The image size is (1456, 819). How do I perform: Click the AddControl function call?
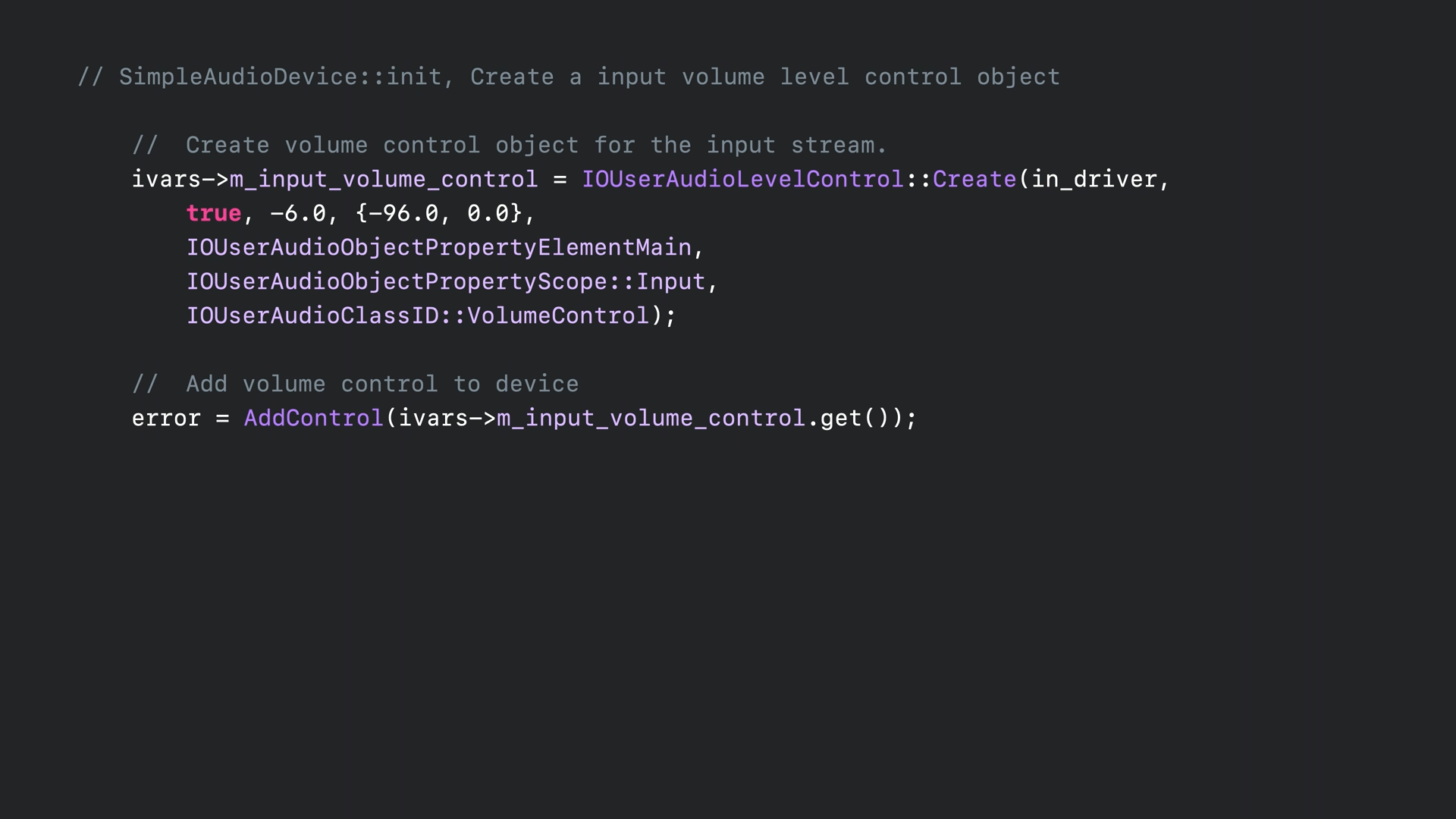[x=313, y=418]
